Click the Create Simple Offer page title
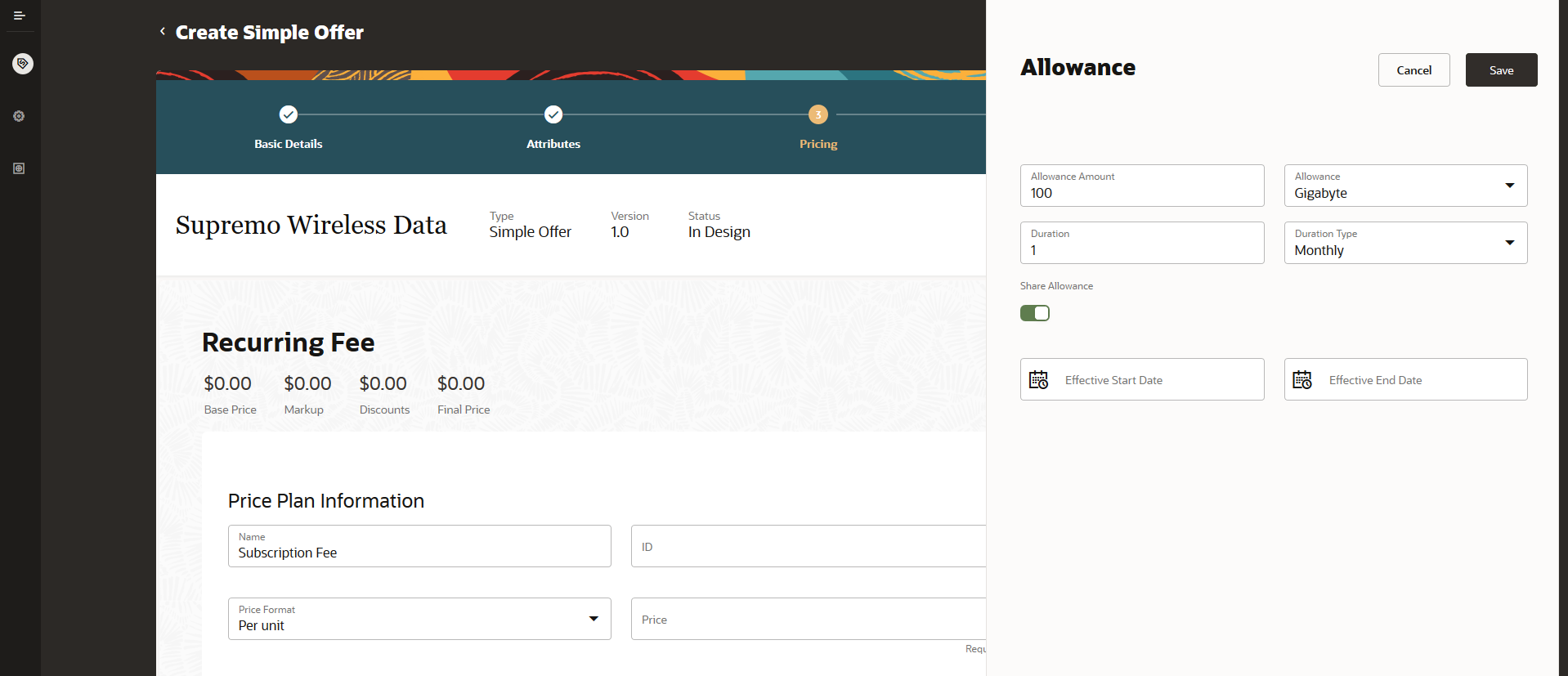The width and height of the screenshot is (1568, 676). [x=270, y=32]
